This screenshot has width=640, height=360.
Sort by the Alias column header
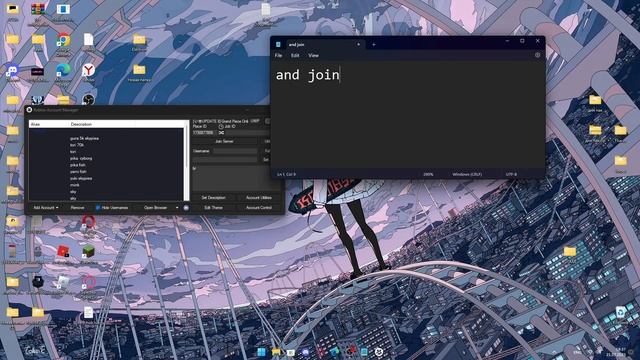(48, 124)
